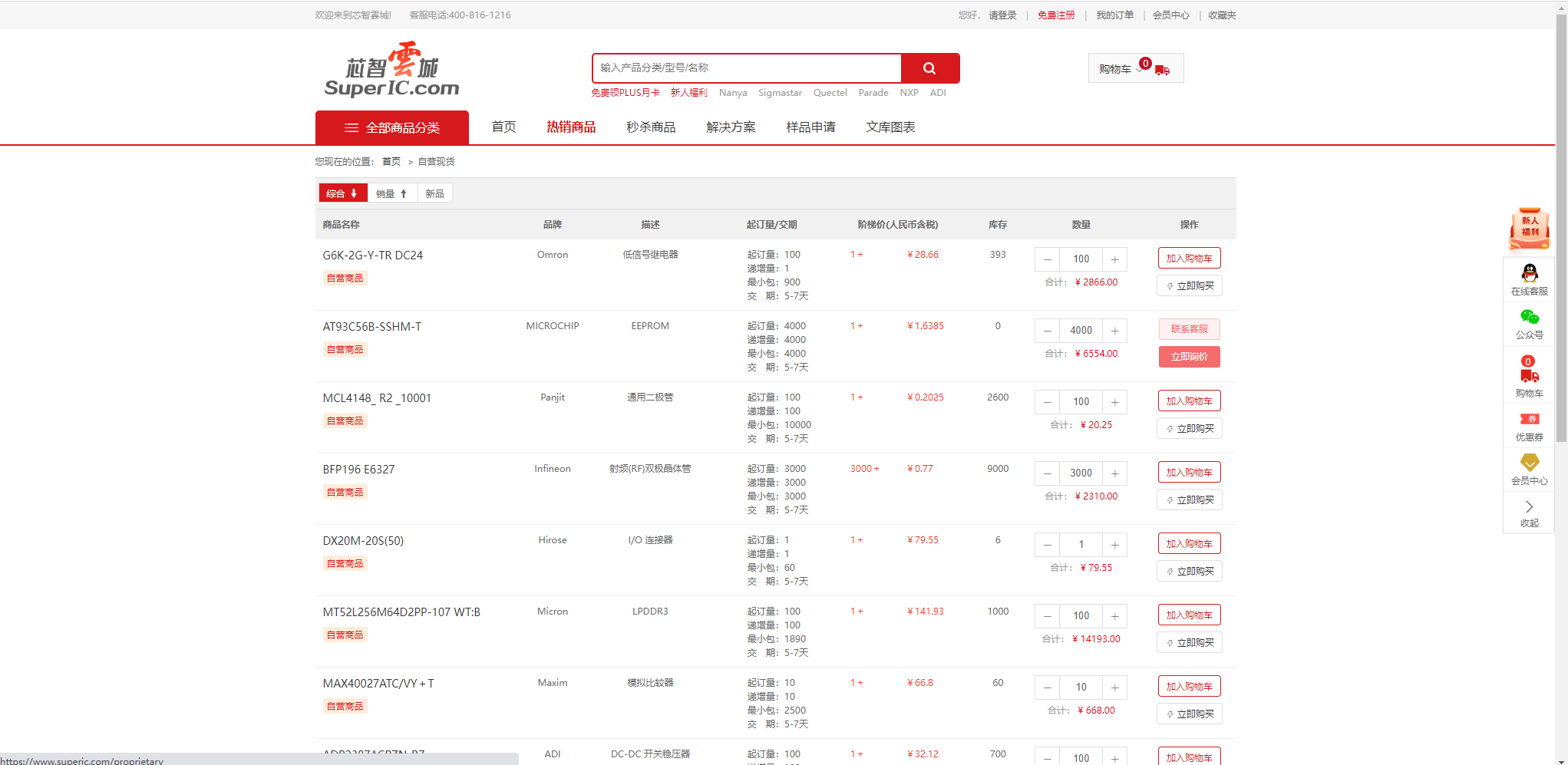This screenshot has width=1568, height=765.
Task: Open 会员中心 link in top bar
Action: pyautogui.click(x=1170, y=15)
